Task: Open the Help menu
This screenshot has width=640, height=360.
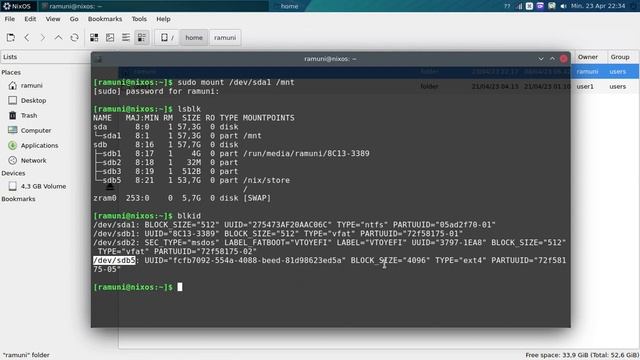Action: pyautogui.click(x=163, y=19)
